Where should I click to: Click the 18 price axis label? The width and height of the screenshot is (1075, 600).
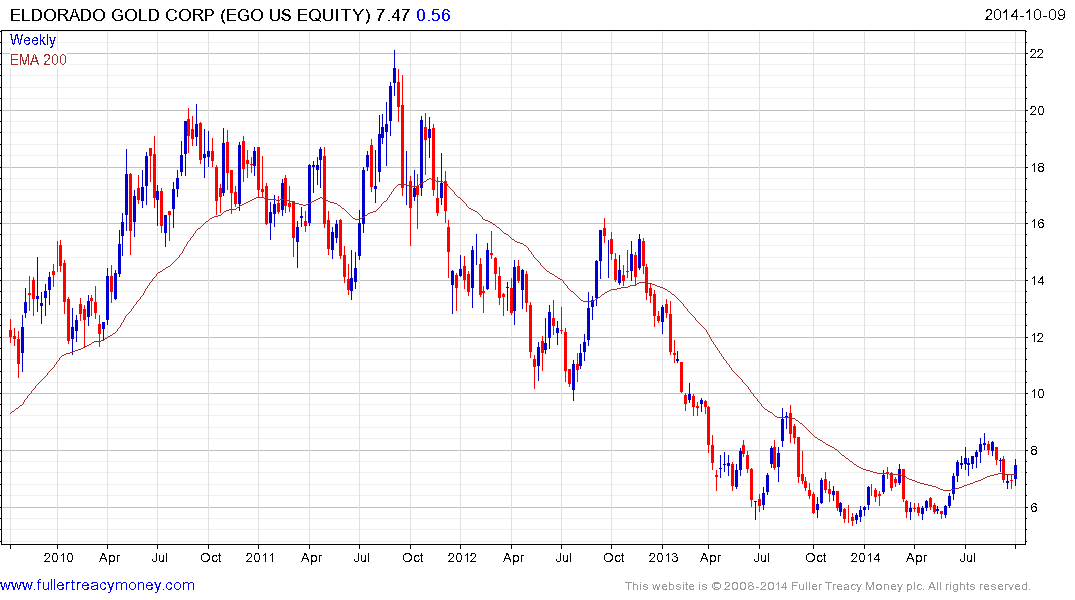point(1037,167)
